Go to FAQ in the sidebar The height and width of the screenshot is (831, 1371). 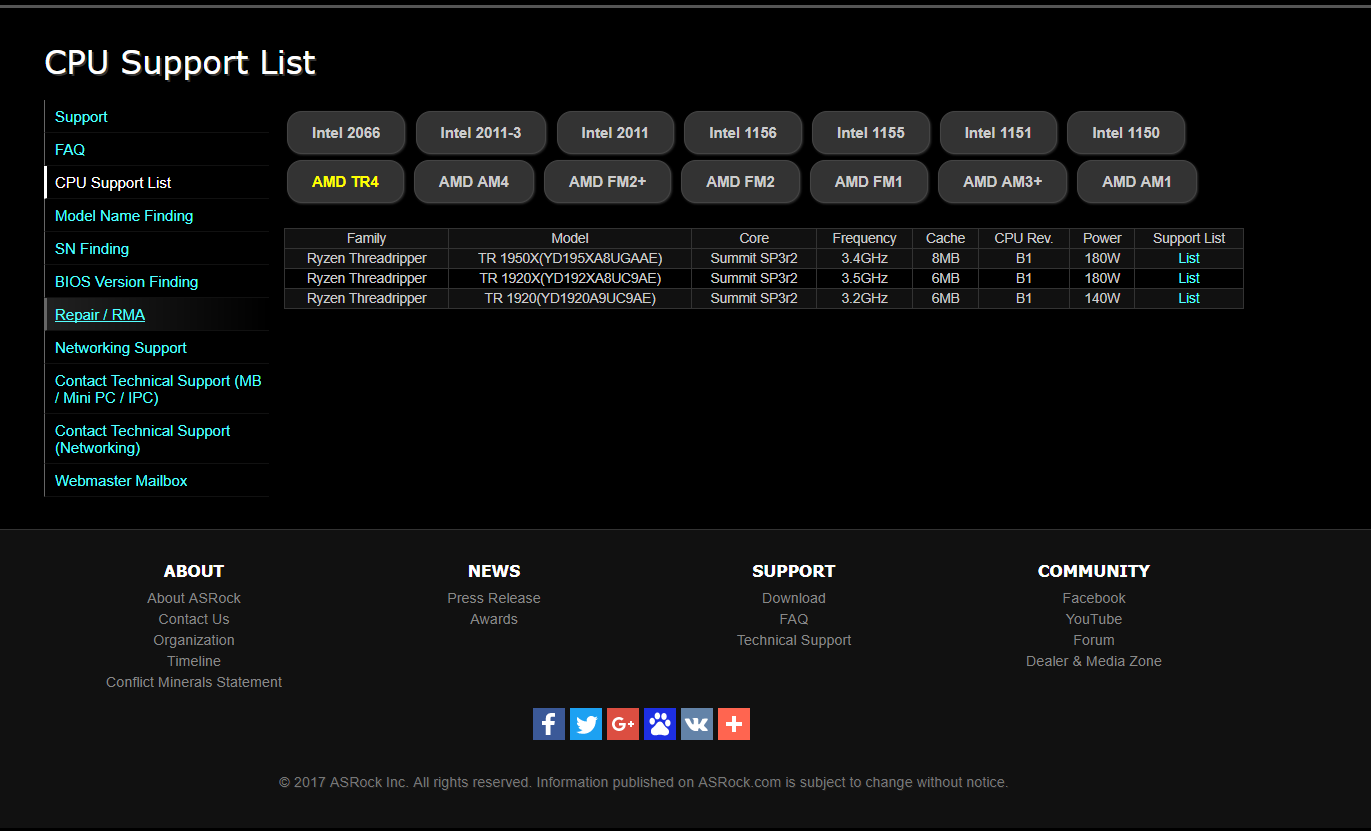70,150
